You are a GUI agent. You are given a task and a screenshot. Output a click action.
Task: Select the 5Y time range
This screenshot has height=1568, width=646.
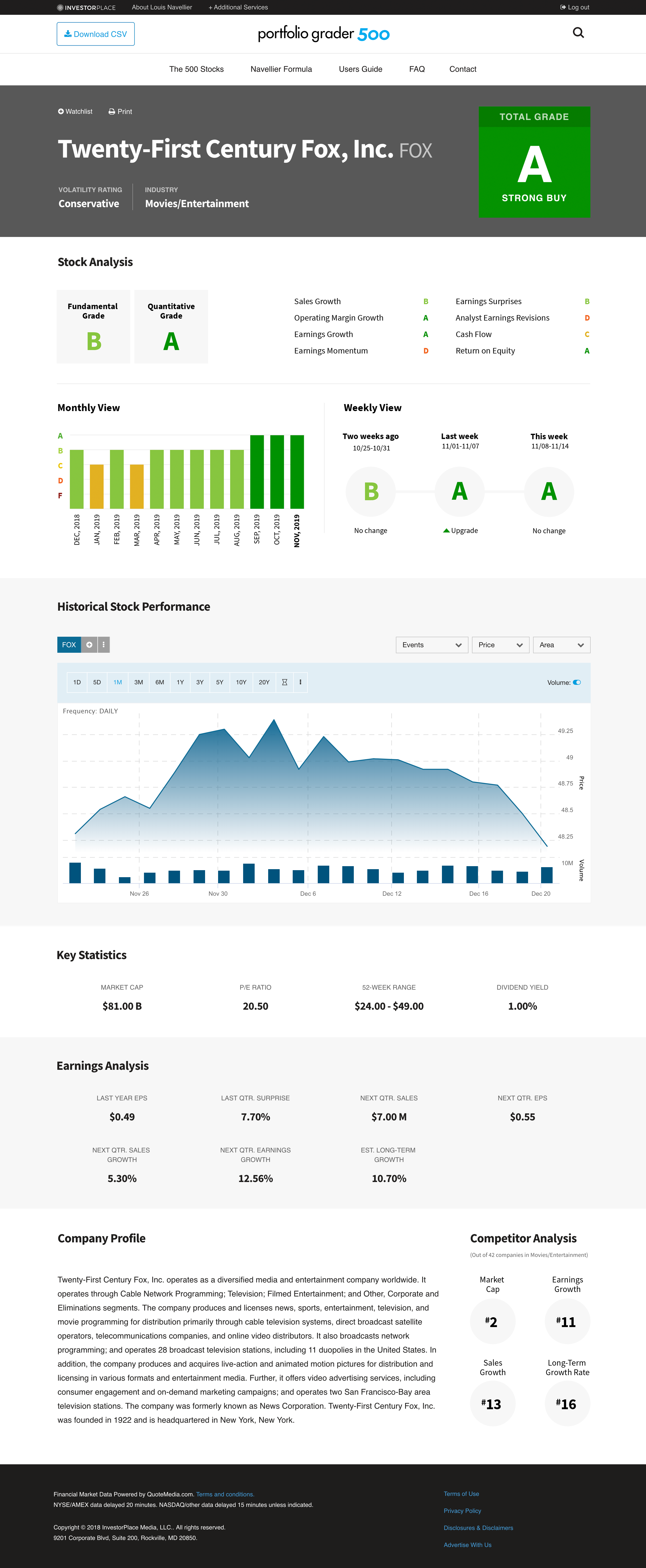click(220, 682)
